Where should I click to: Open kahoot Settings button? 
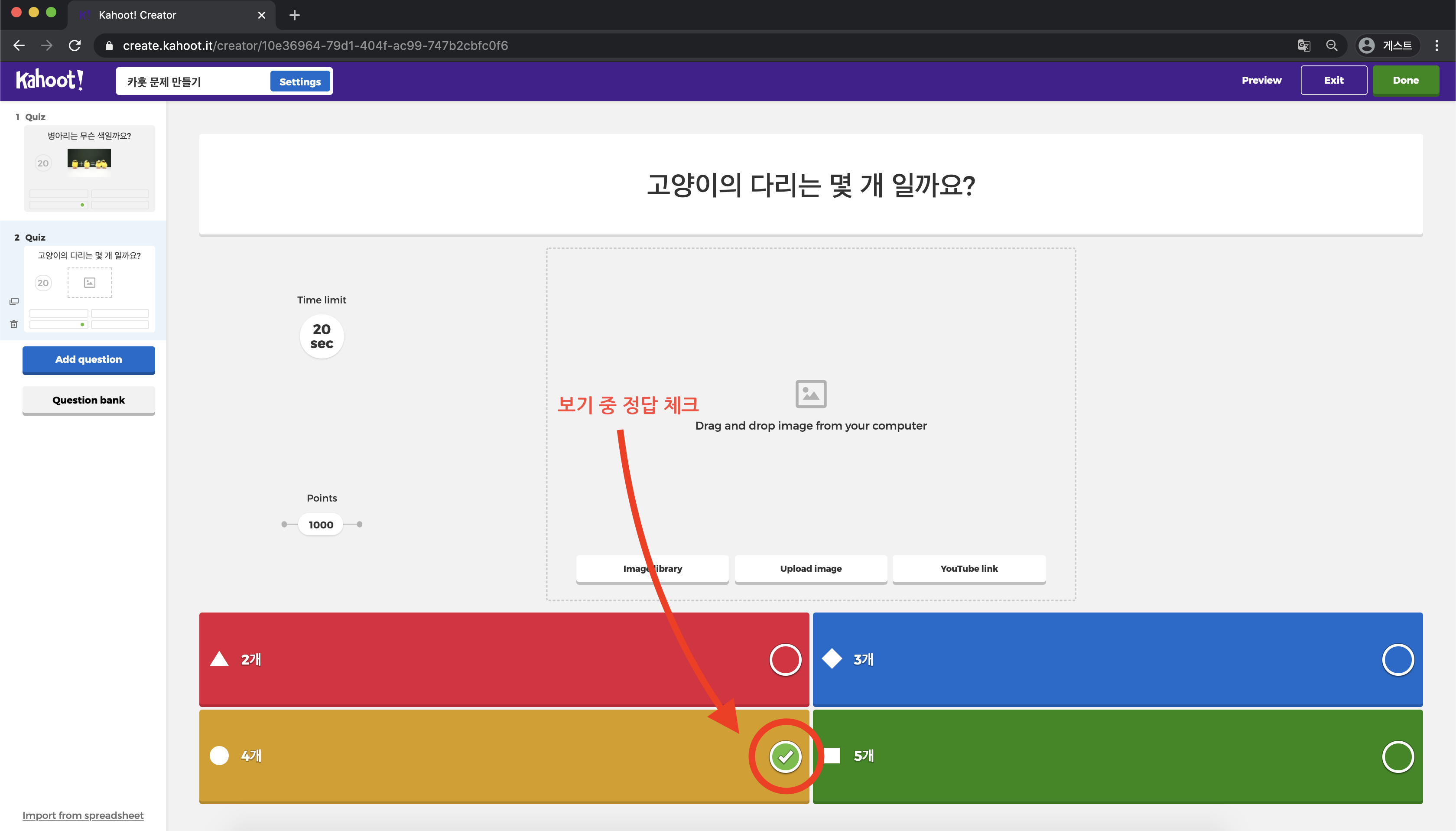[300, 81]
